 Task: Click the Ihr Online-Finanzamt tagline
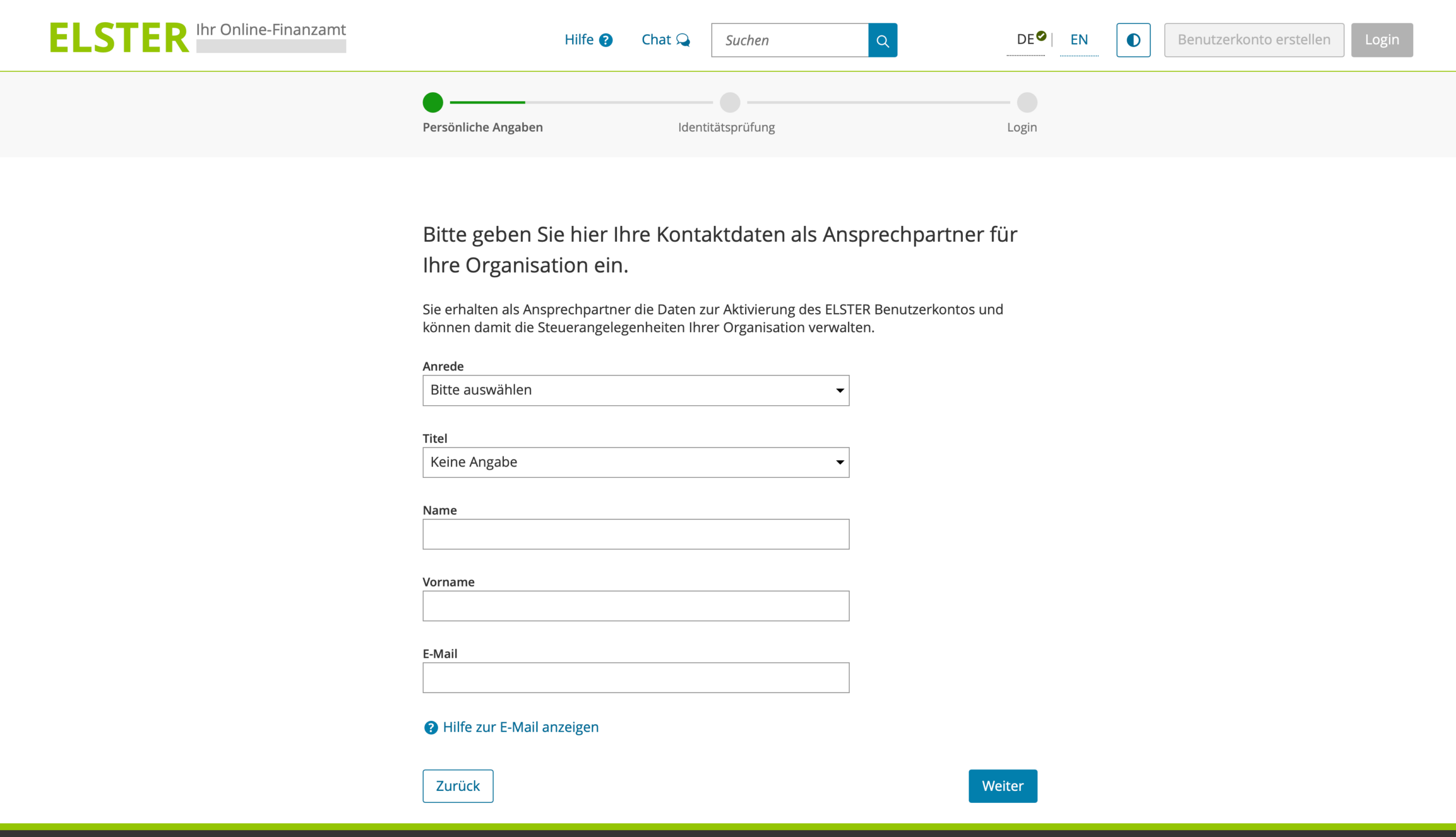(271, 30)
